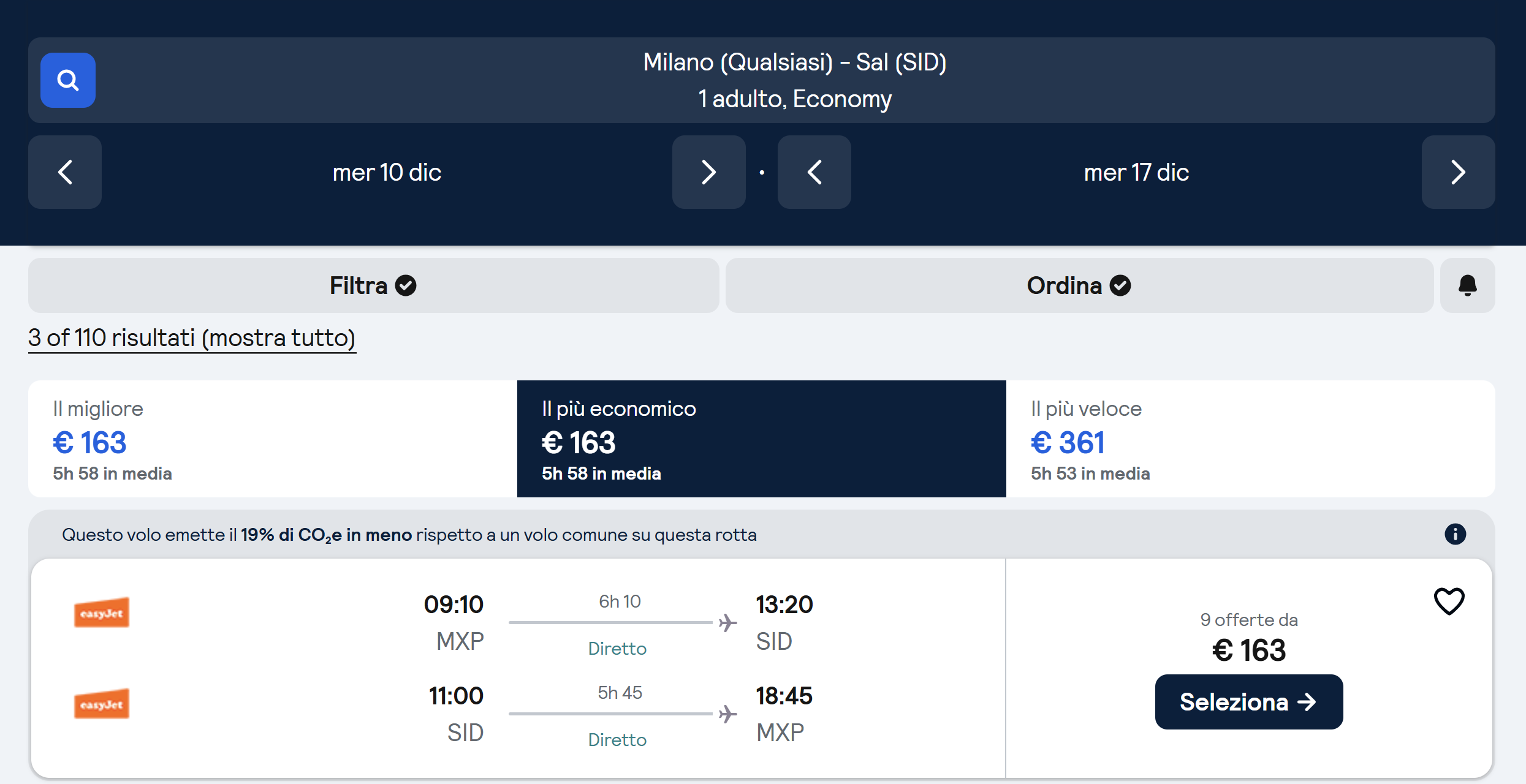1526x784 pixels.
Task: Show all 110 risultati link
Action: (x=192, y=338)
